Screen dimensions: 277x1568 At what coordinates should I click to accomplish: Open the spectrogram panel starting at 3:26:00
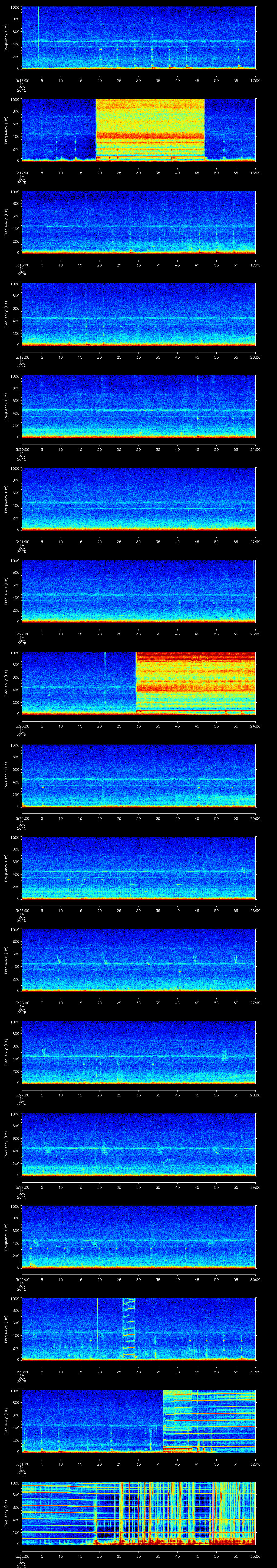[x=138, y=960]
